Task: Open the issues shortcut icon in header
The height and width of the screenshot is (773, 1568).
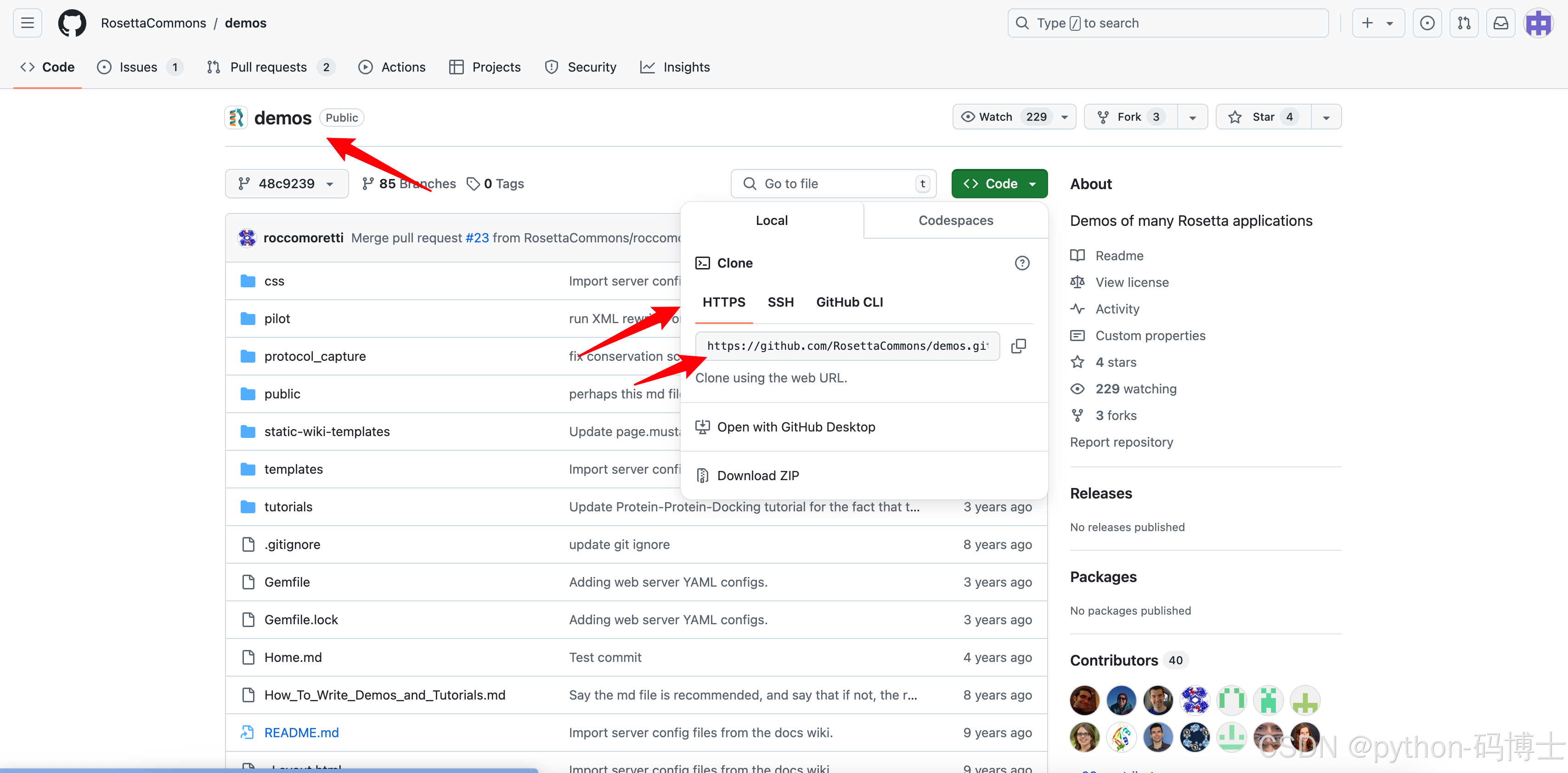Action: click(1427, 23)
